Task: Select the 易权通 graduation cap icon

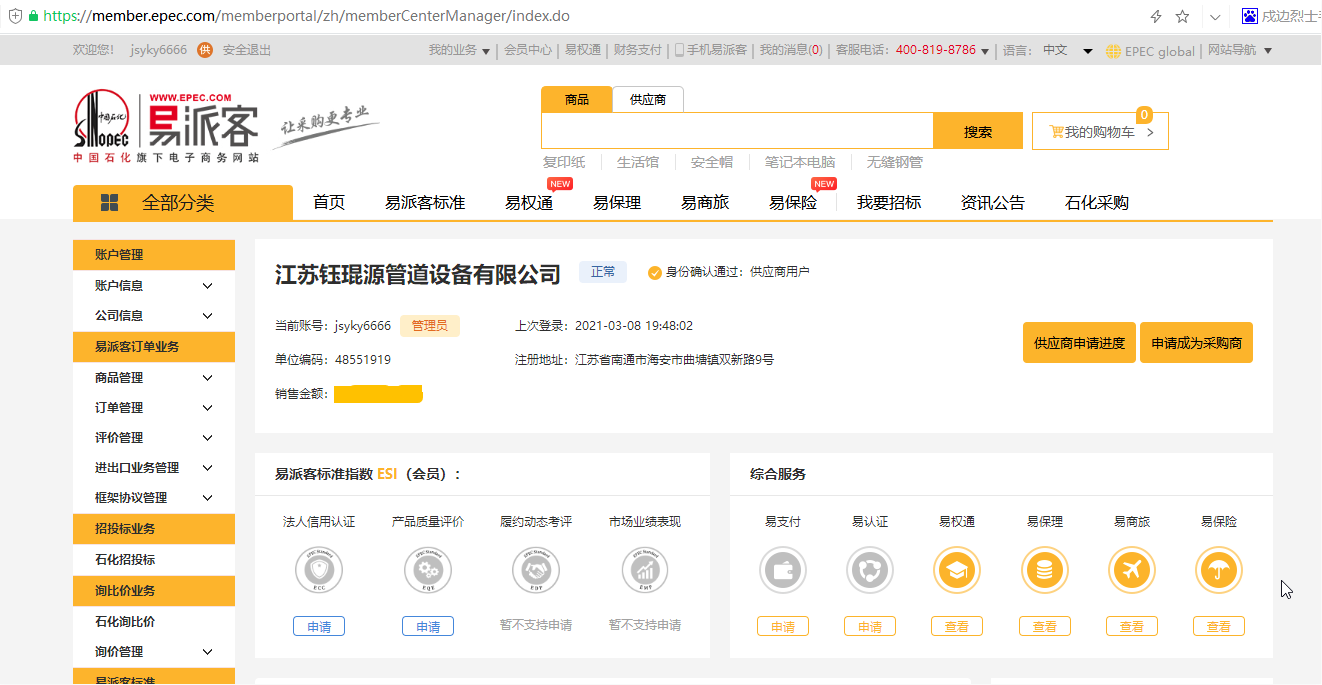Action: (957, 570)
